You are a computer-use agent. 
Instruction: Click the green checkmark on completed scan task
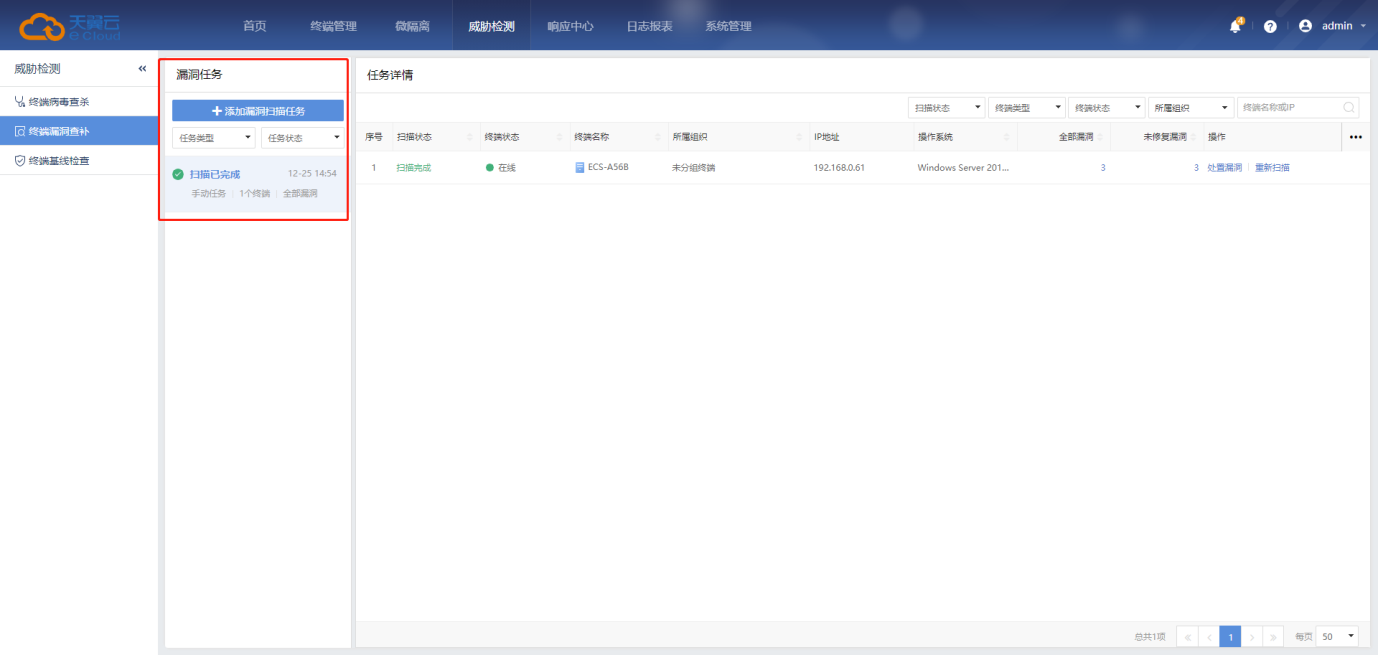click(178, 174)
